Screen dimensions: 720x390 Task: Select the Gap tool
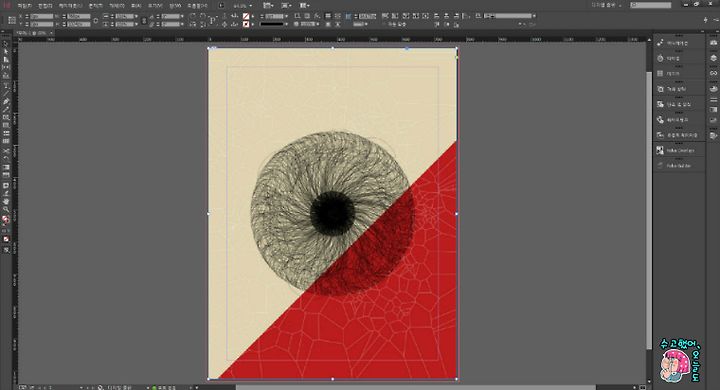pos(6,68)
